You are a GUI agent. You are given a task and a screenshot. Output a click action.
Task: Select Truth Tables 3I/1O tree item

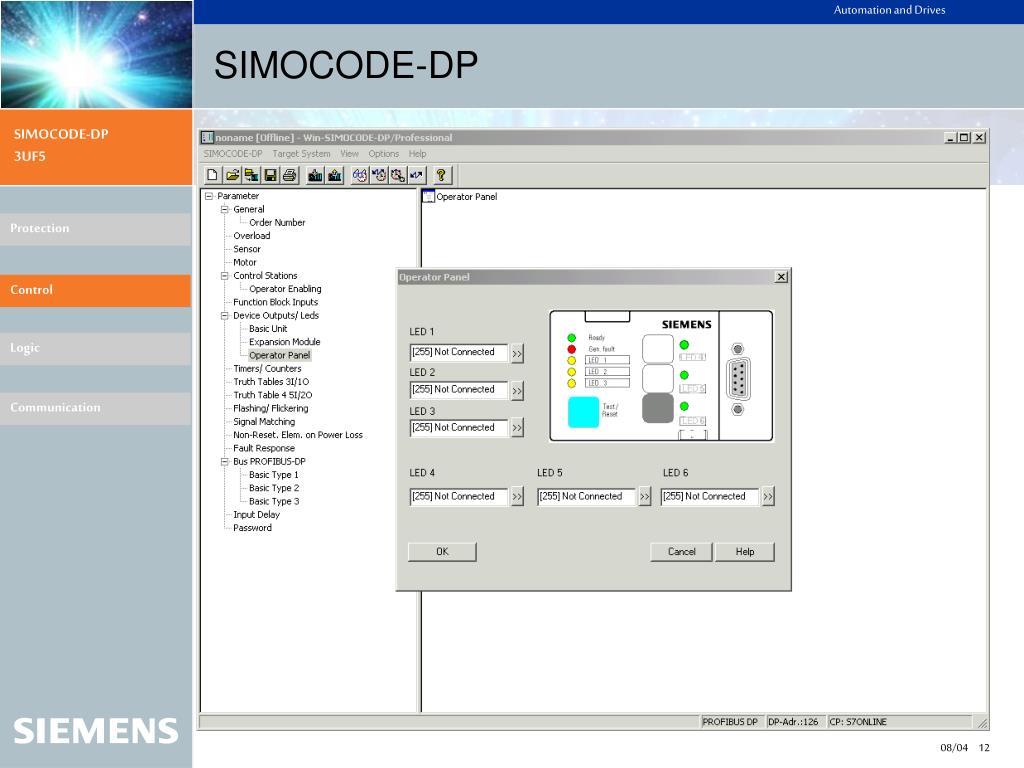click(271, 382)
